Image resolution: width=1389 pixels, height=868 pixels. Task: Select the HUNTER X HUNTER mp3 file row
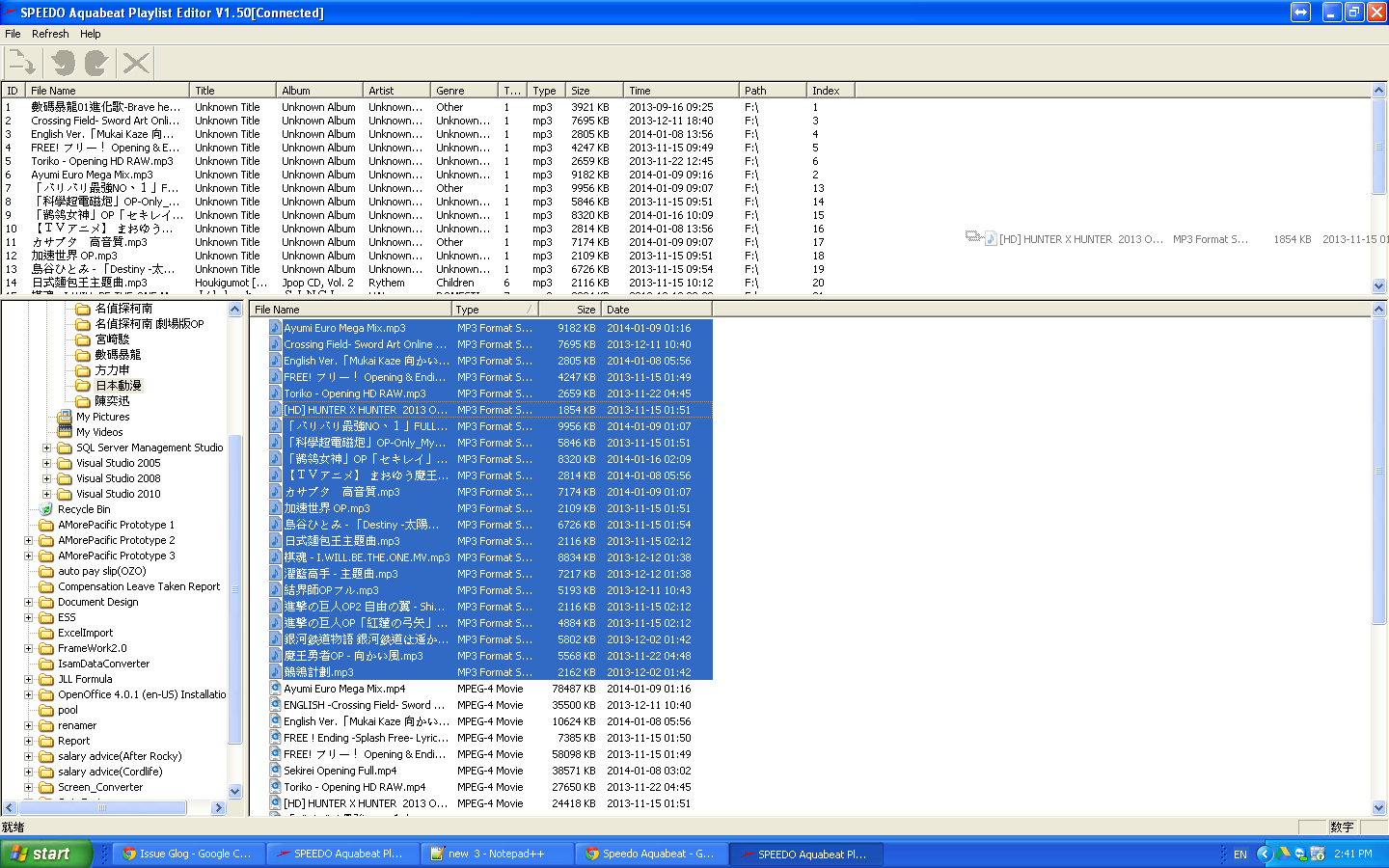tap(490, 410)
